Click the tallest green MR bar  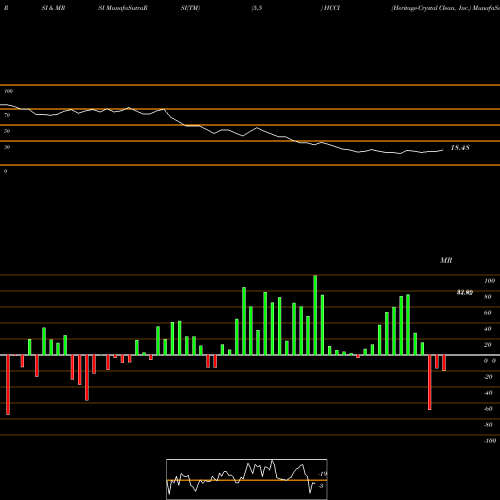point(315,315)
